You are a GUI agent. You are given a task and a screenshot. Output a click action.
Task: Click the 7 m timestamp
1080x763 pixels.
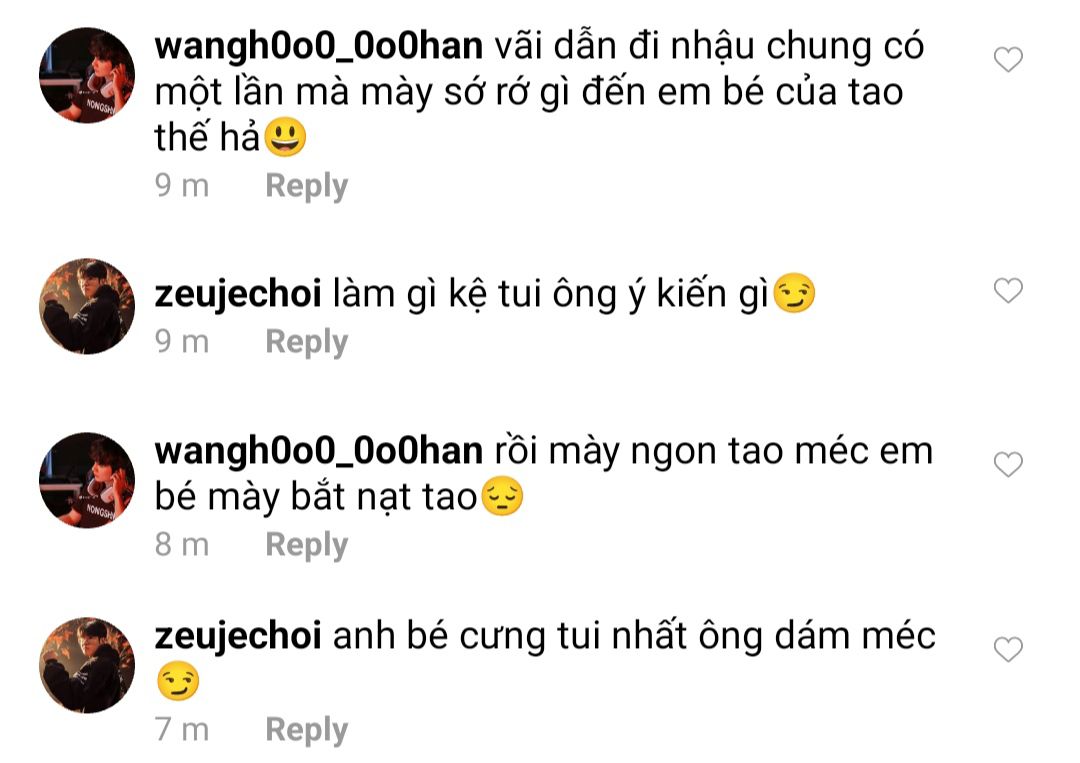pos(182,729)
